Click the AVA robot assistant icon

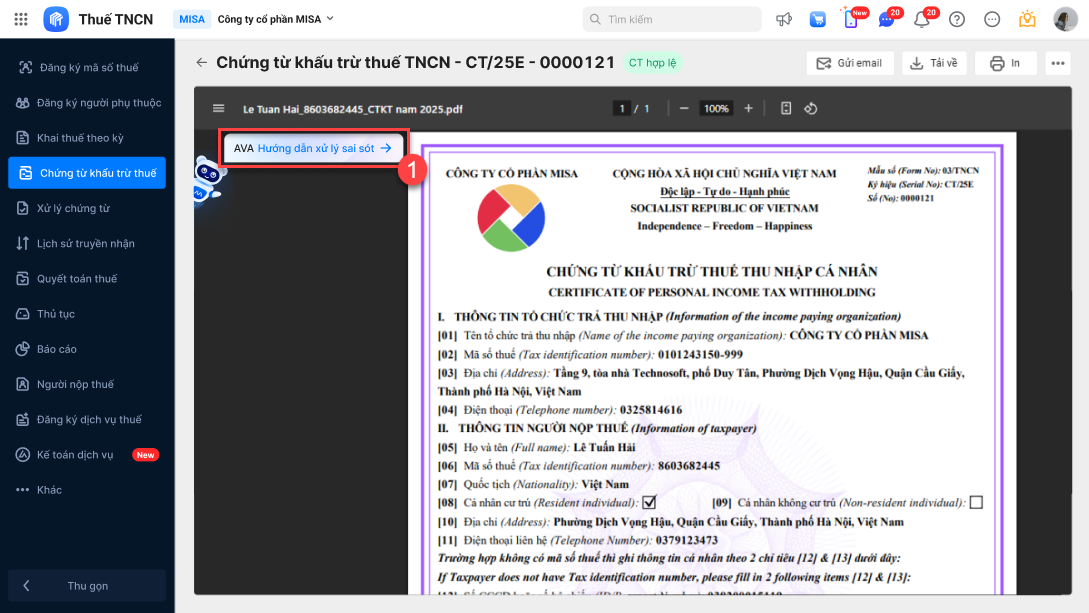click(x=208, y=178)
